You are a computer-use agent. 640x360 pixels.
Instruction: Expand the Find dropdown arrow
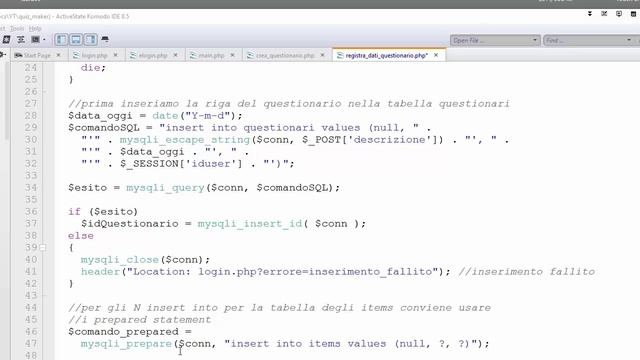[x=629, y=40]
